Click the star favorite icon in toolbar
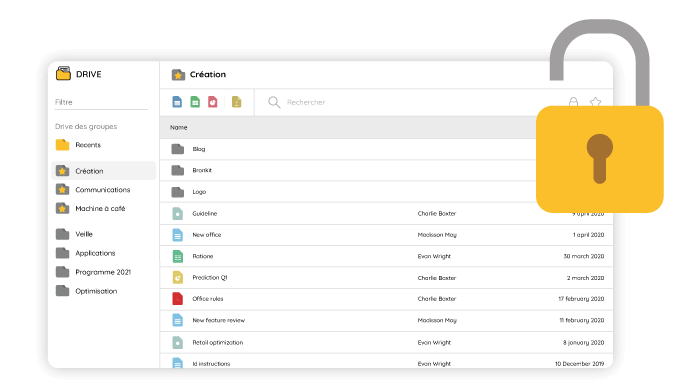Image resolution: width=700 pixels, height=392 pixels. [x=595, y=102]
